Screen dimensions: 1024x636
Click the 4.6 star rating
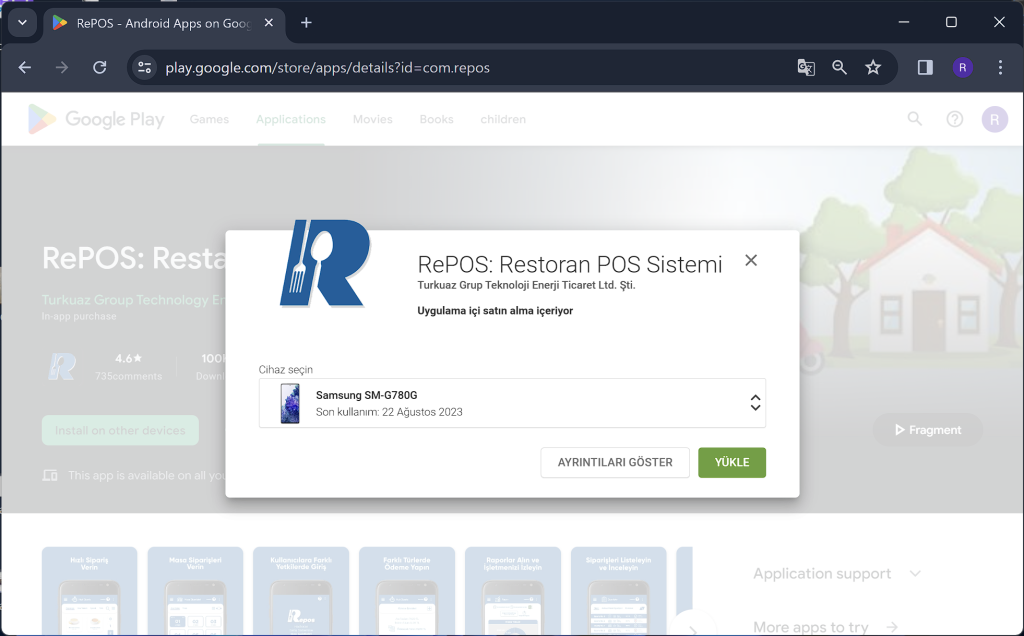pyautogui.click(x=128, y=358)
